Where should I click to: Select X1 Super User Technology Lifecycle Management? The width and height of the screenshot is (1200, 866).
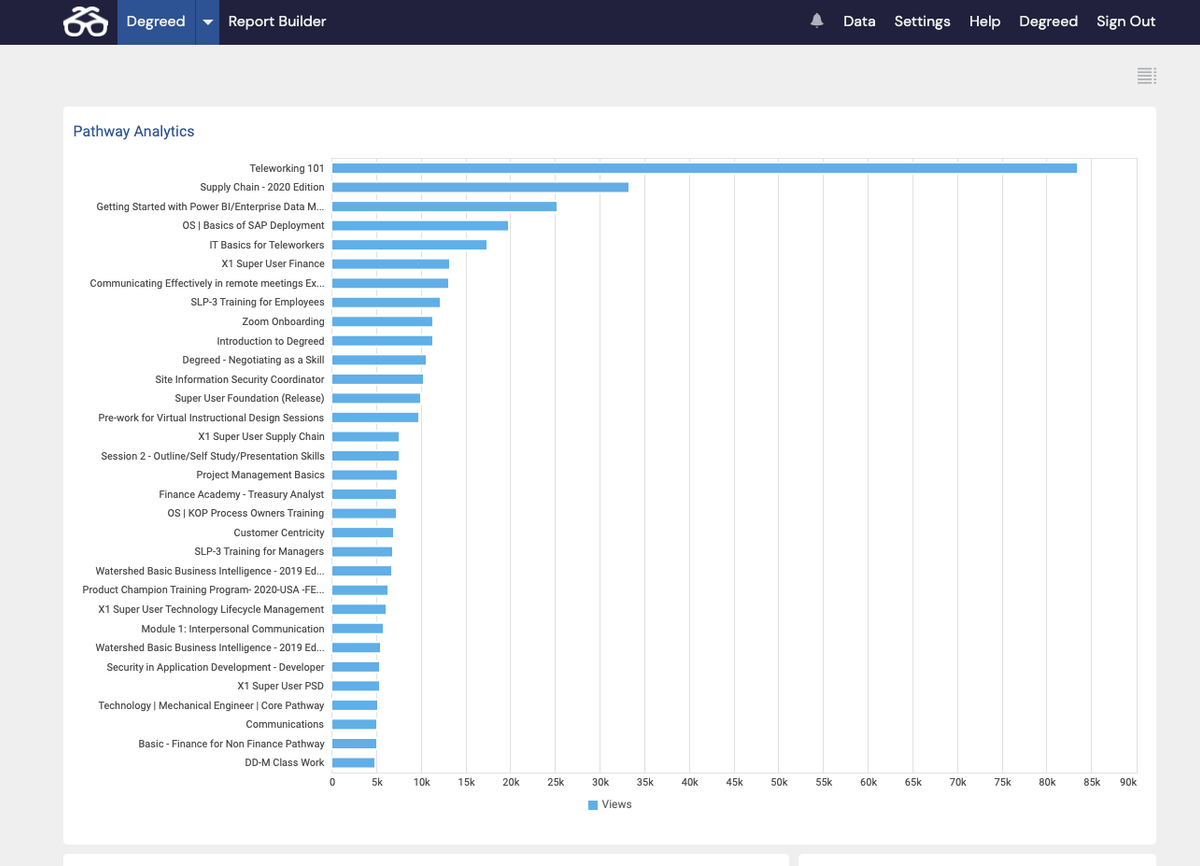click(211, 609)
